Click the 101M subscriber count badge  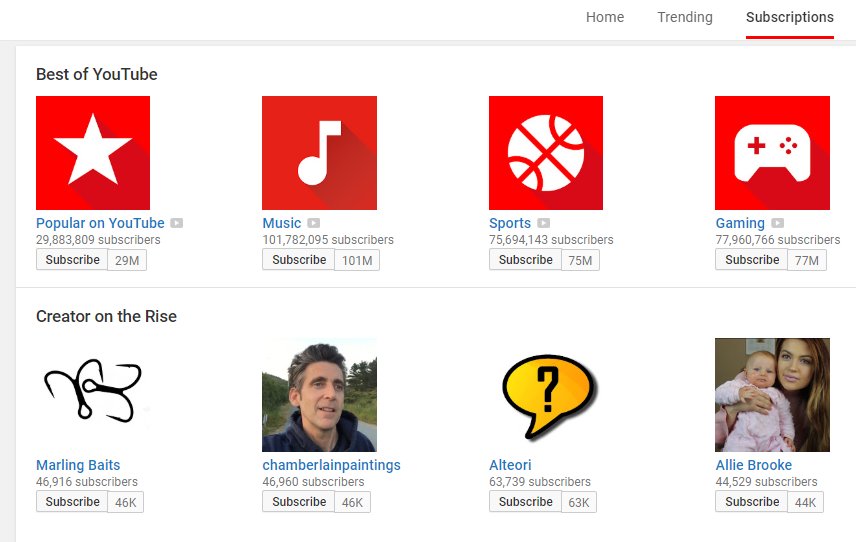[x=357, y=260]
